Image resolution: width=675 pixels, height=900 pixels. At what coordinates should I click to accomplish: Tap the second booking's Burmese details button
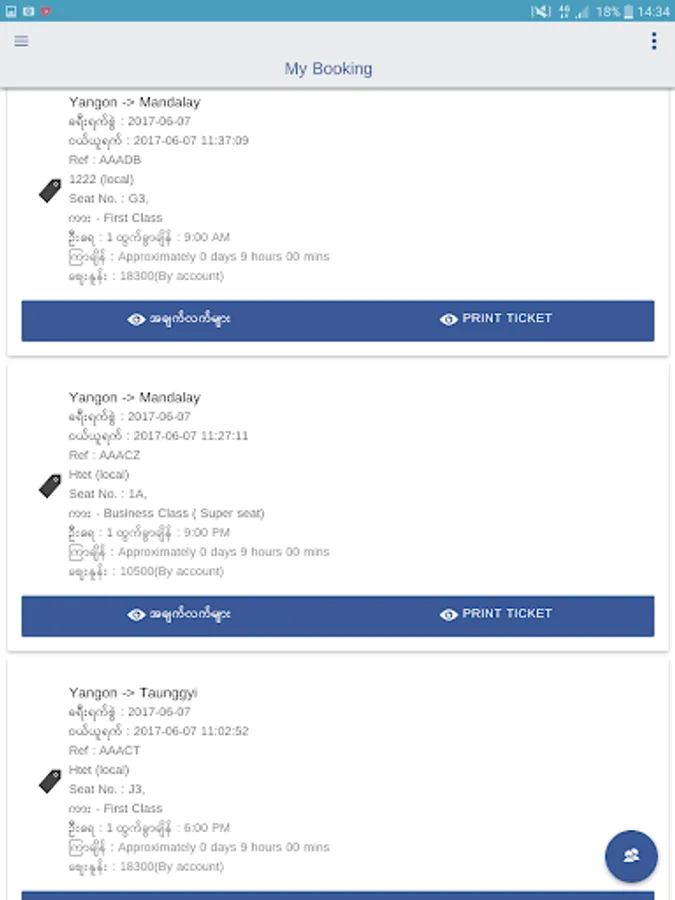point(180,616)
